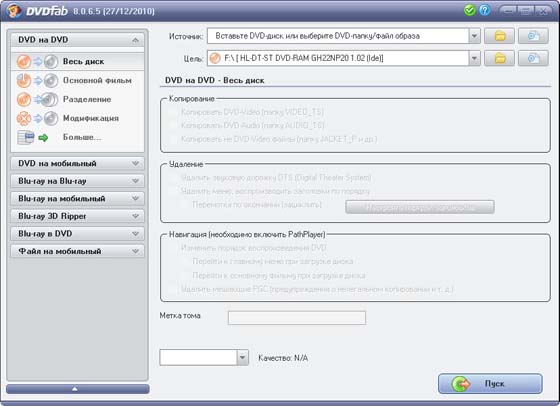Viewport: 560px width, 406px height.
Task: Click source image file icon button
Action: tap(533, 36)
